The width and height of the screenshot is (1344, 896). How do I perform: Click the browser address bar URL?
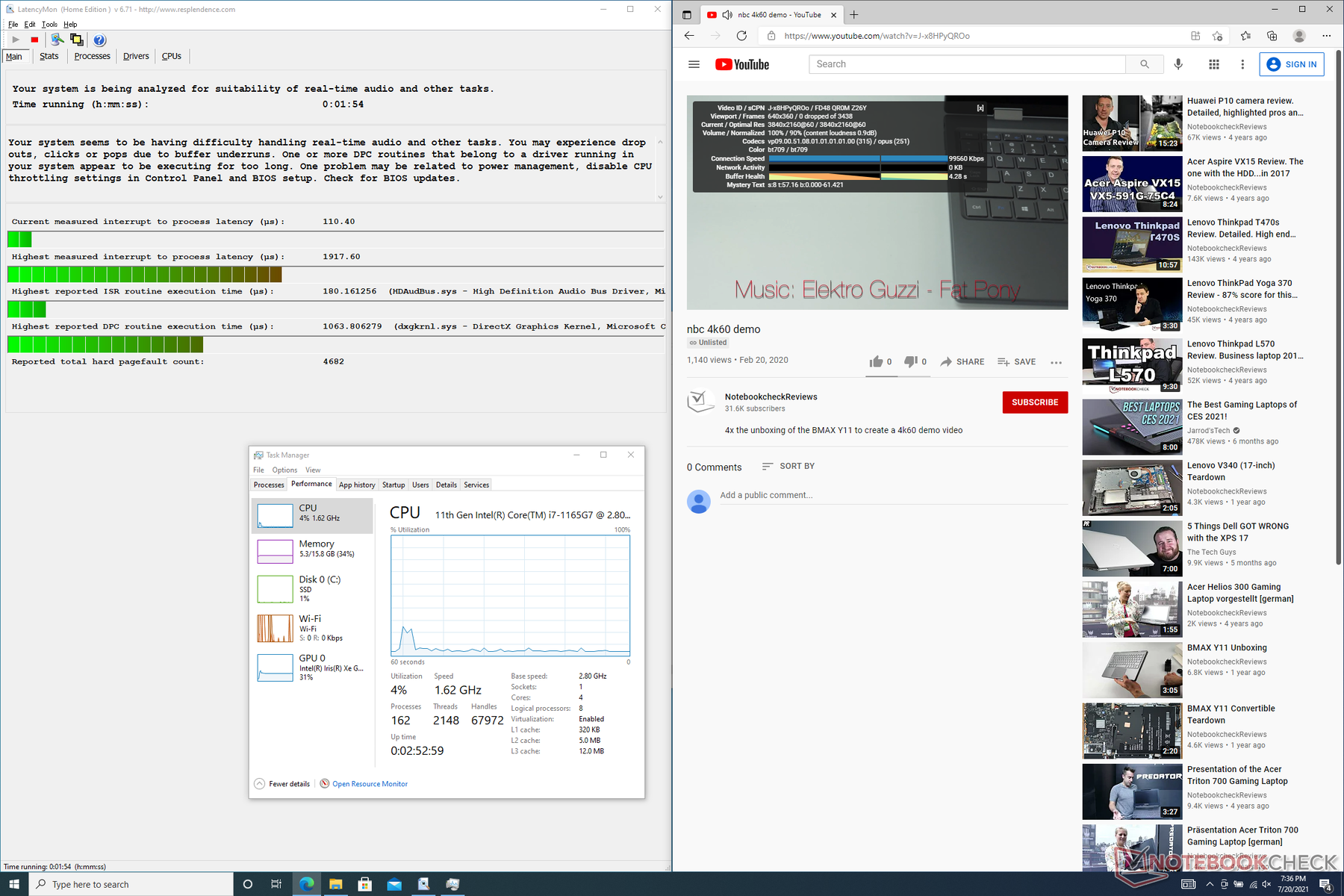[x=877, y=36]
